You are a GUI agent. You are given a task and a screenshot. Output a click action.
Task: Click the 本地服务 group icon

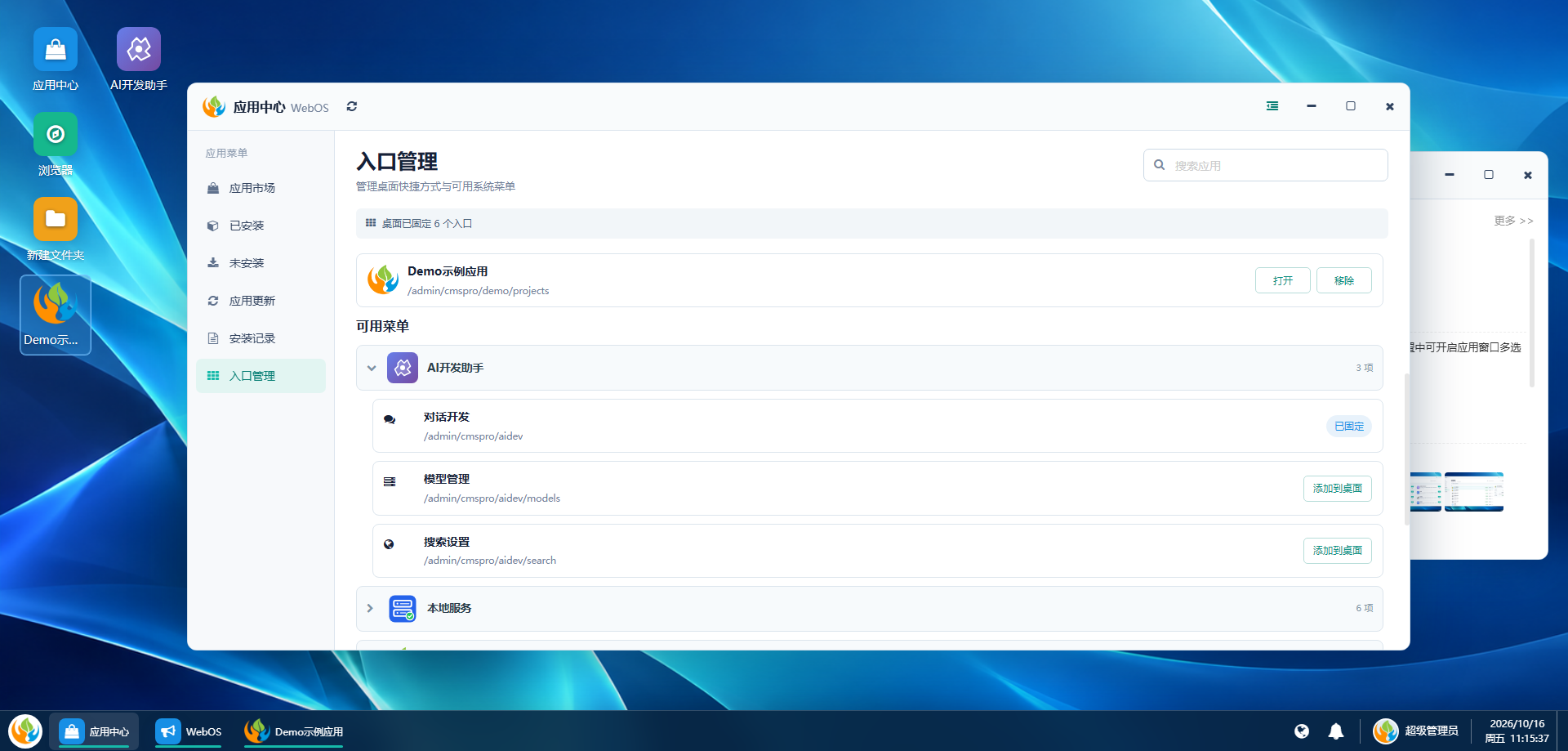pos(403,608)
